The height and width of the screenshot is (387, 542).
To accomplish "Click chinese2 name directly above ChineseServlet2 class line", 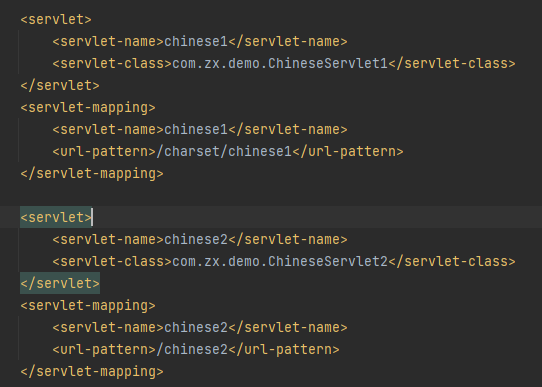I will click(196, 239).
